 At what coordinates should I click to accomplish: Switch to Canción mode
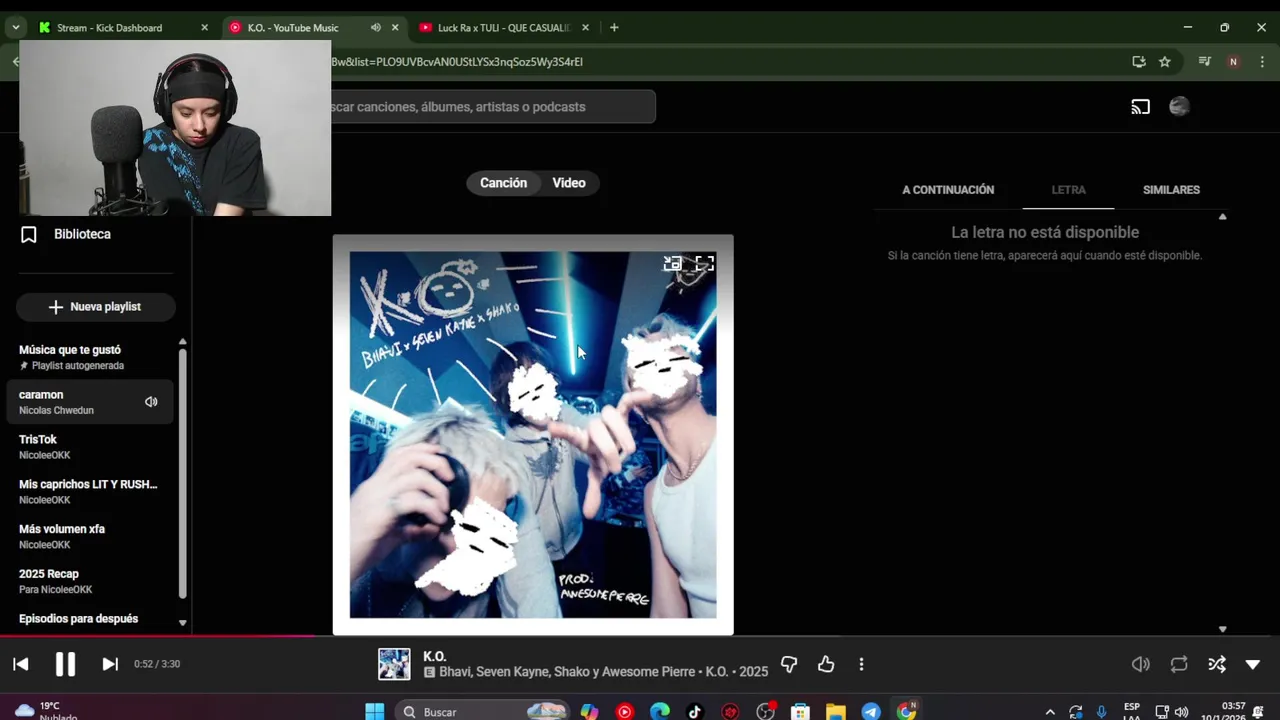click(x=503, y=183)
